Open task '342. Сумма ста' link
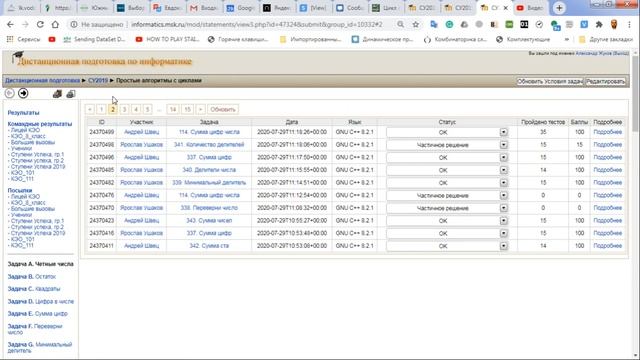Screen dimensions: 640x360 pos(209,246)
